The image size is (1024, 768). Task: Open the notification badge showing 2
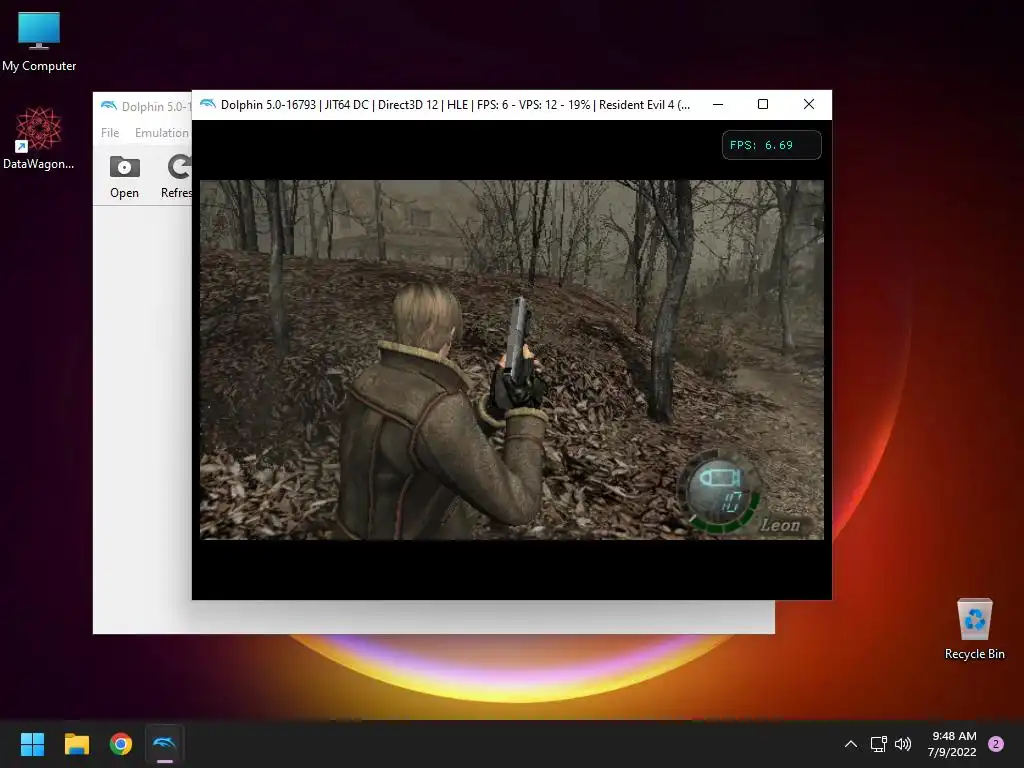(996, 744)
